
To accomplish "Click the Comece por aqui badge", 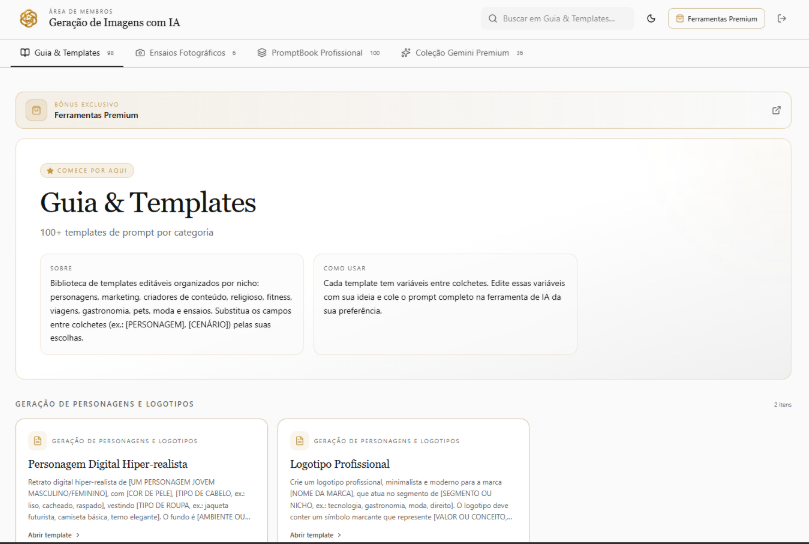I will (x=87, y=170).
